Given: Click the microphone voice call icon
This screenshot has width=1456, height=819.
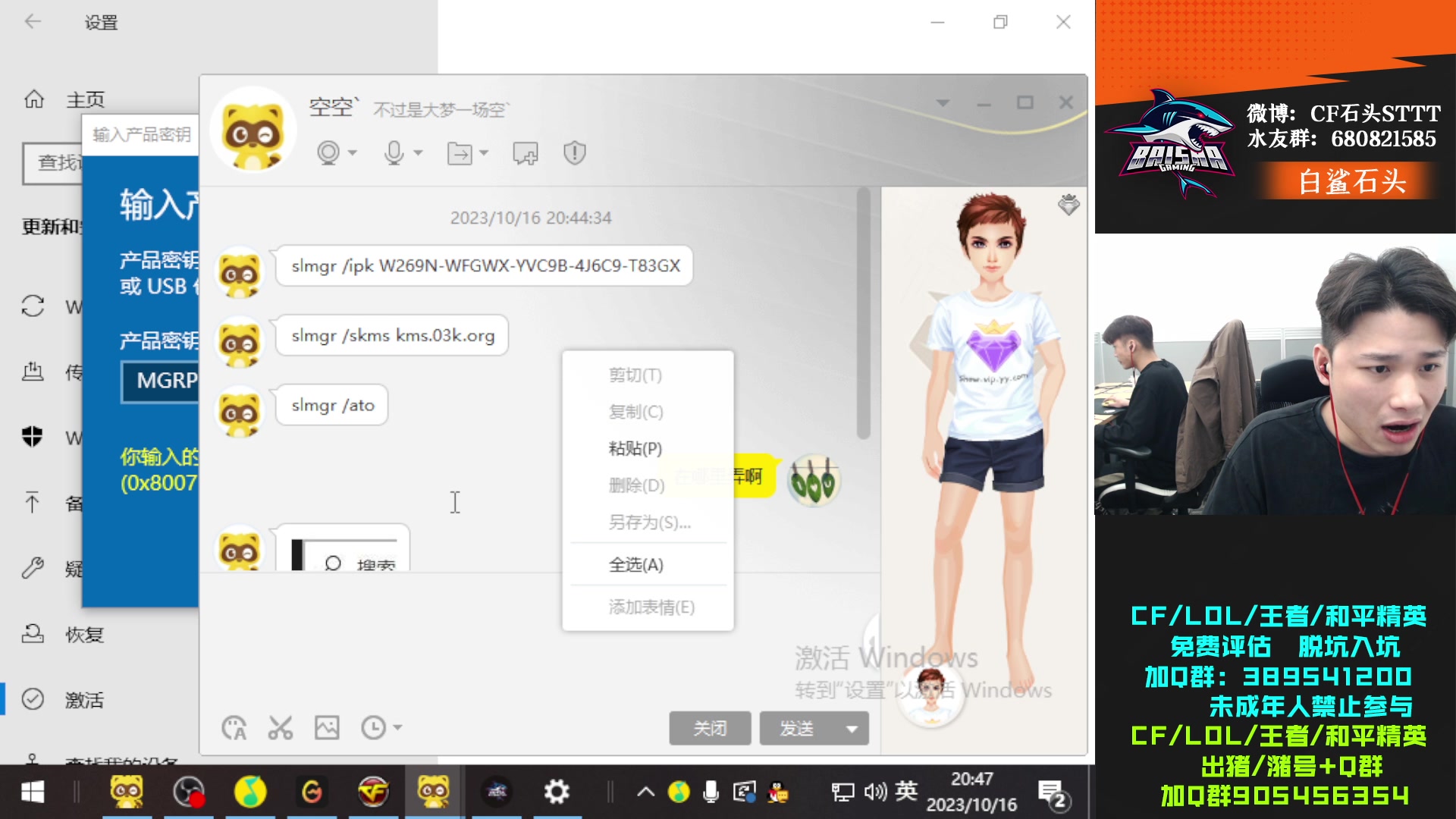Looking at the screenshot, I should pos(394,152).
